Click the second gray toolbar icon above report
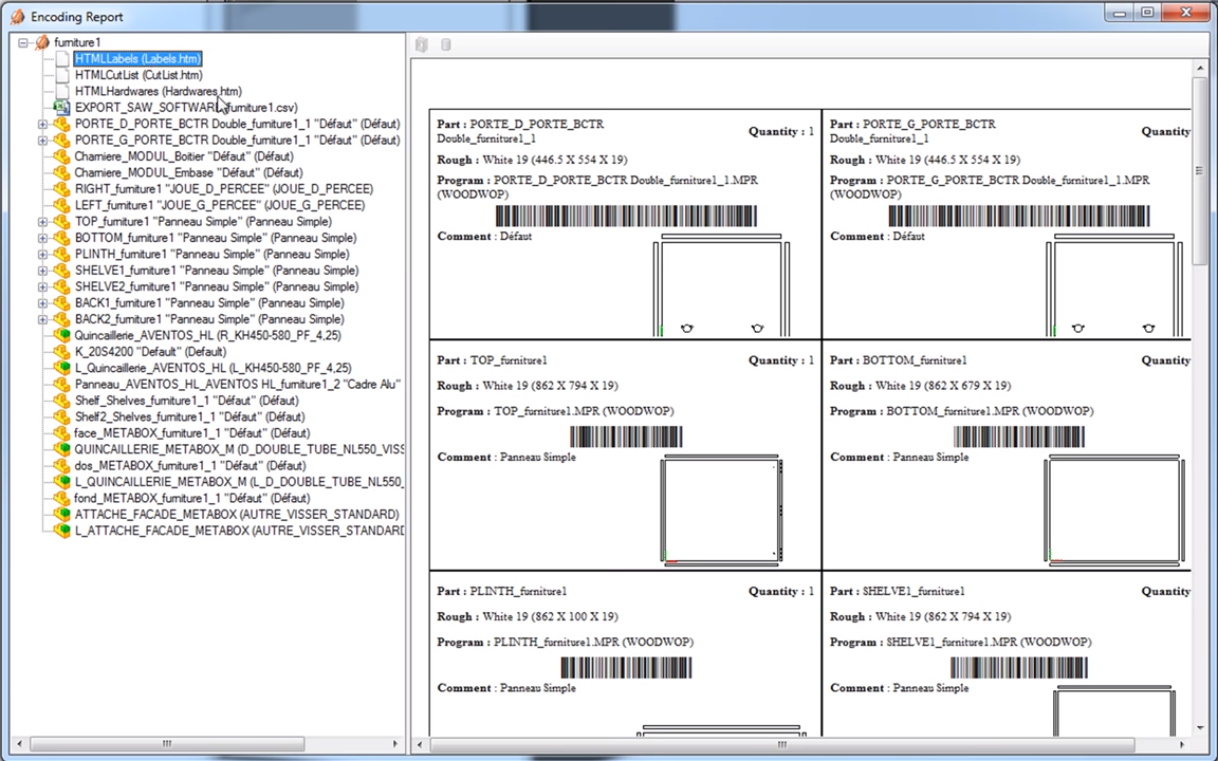Screen dimensions: 1218x761 click(446, 45)
